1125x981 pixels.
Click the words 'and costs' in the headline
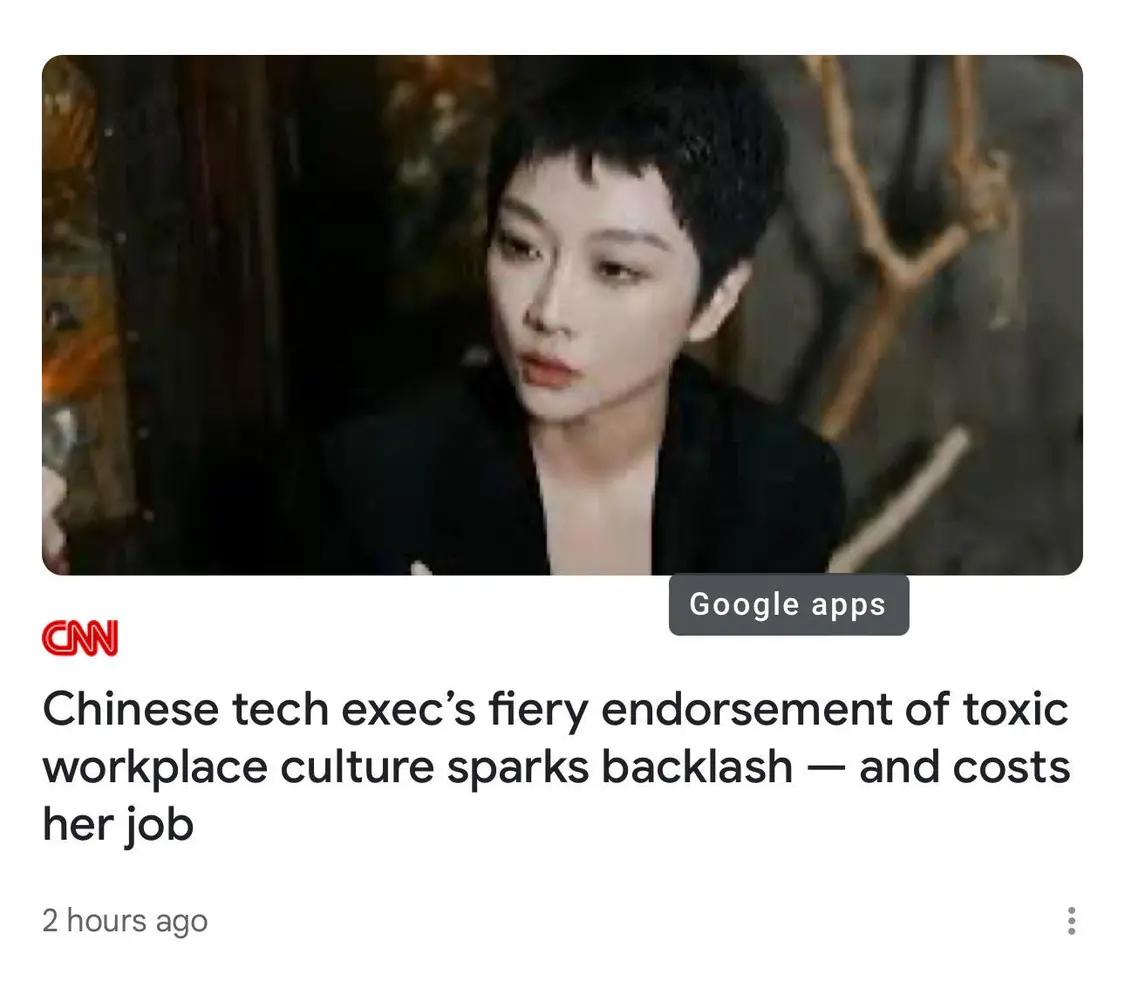click(964, 767)
